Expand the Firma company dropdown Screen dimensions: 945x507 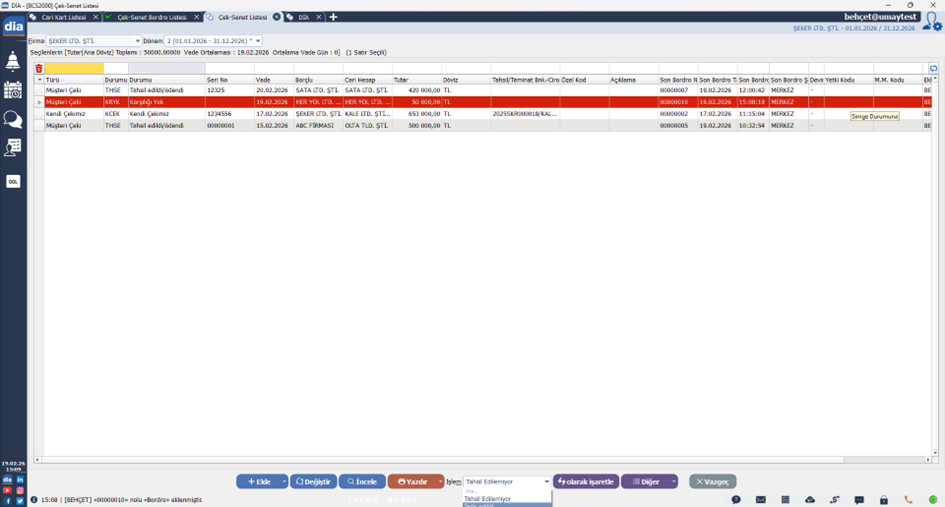point(138,41)
